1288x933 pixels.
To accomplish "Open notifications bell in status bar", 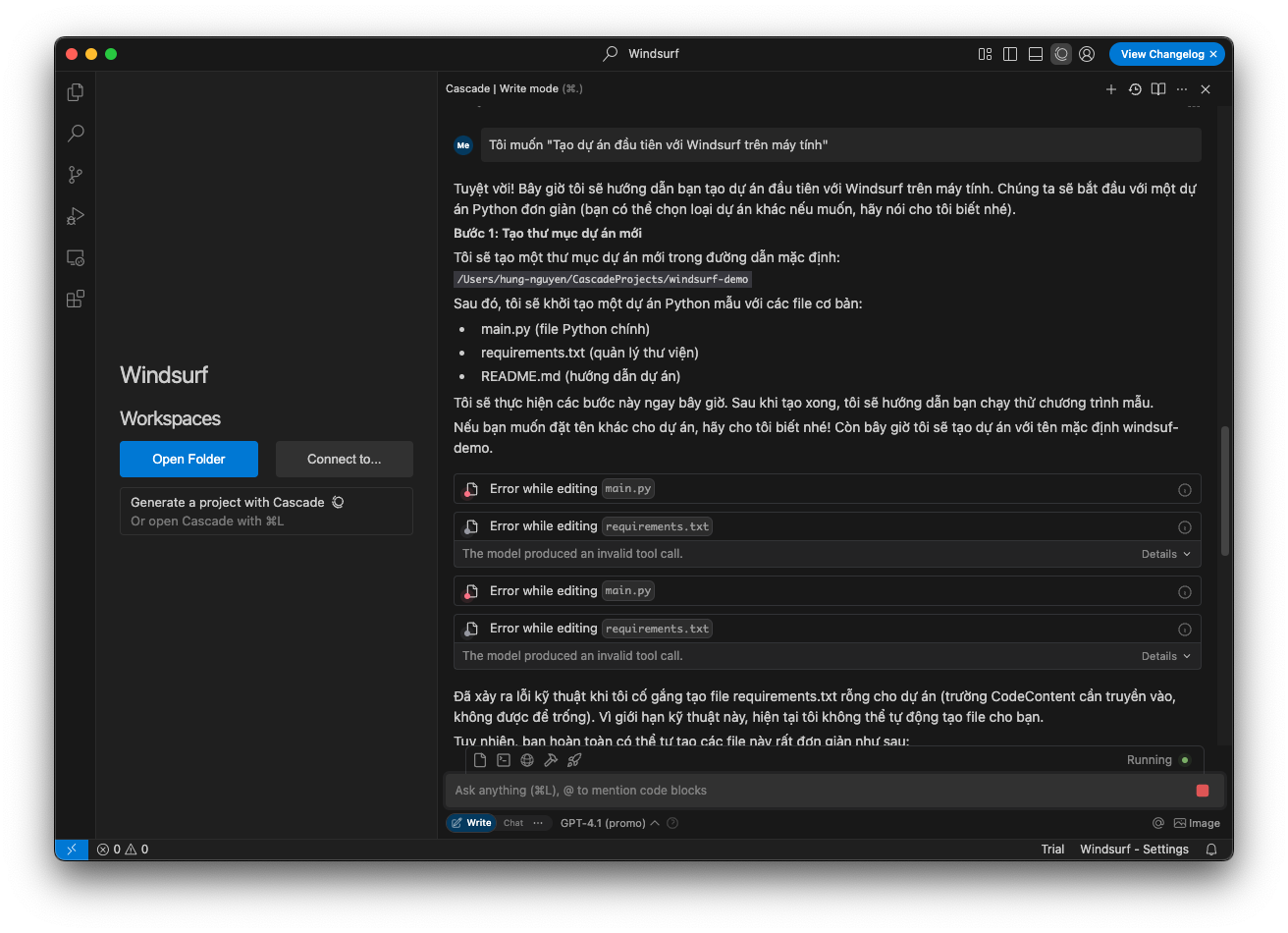I will point(1211,850).
